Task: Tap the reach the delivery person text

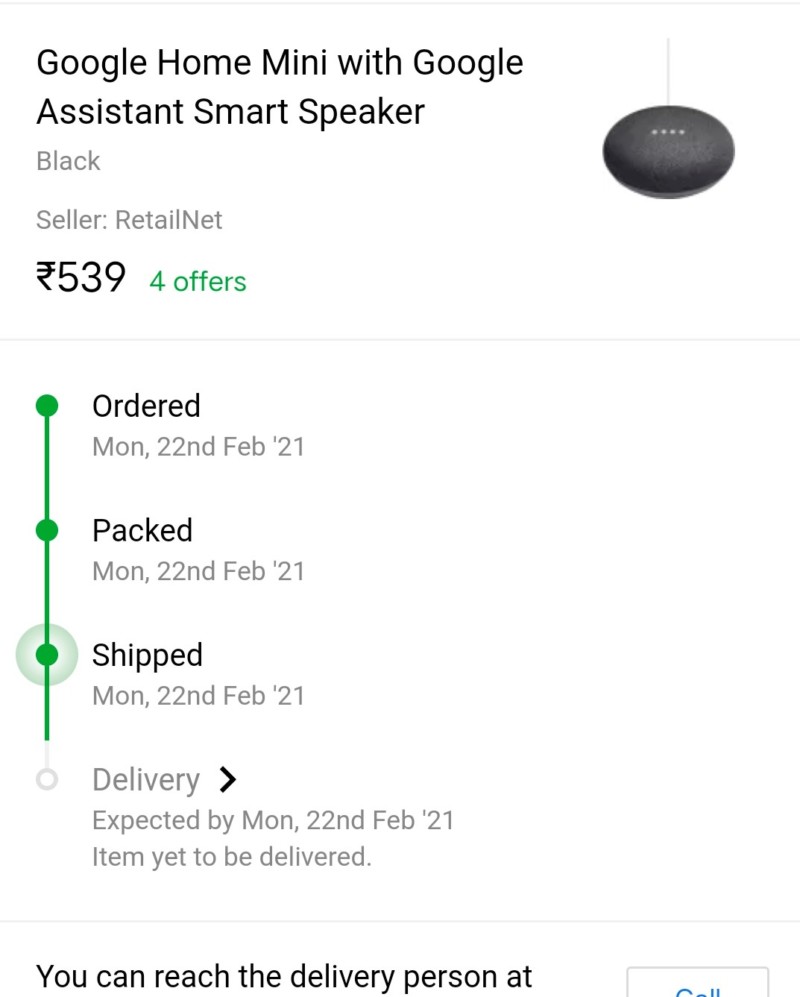Action: click(x=284, y=976)
